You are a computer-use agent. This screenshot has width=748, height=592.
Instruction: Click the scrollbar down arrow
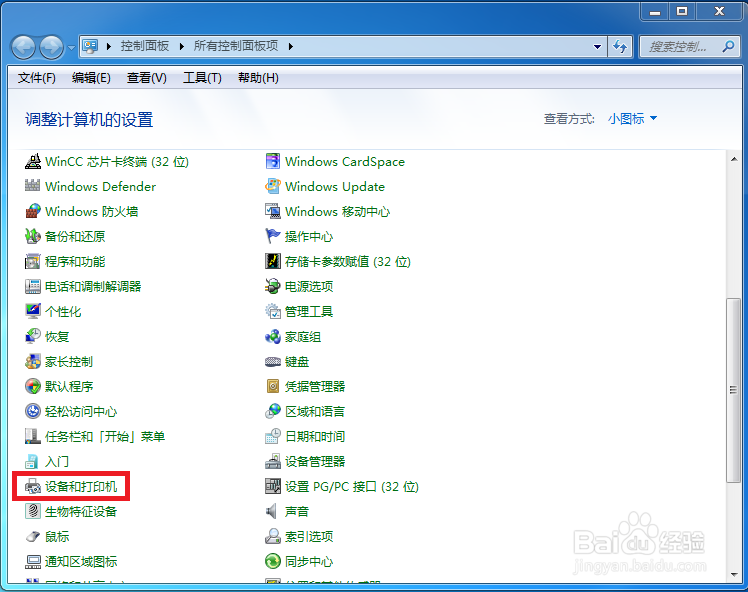click(734, 575)
